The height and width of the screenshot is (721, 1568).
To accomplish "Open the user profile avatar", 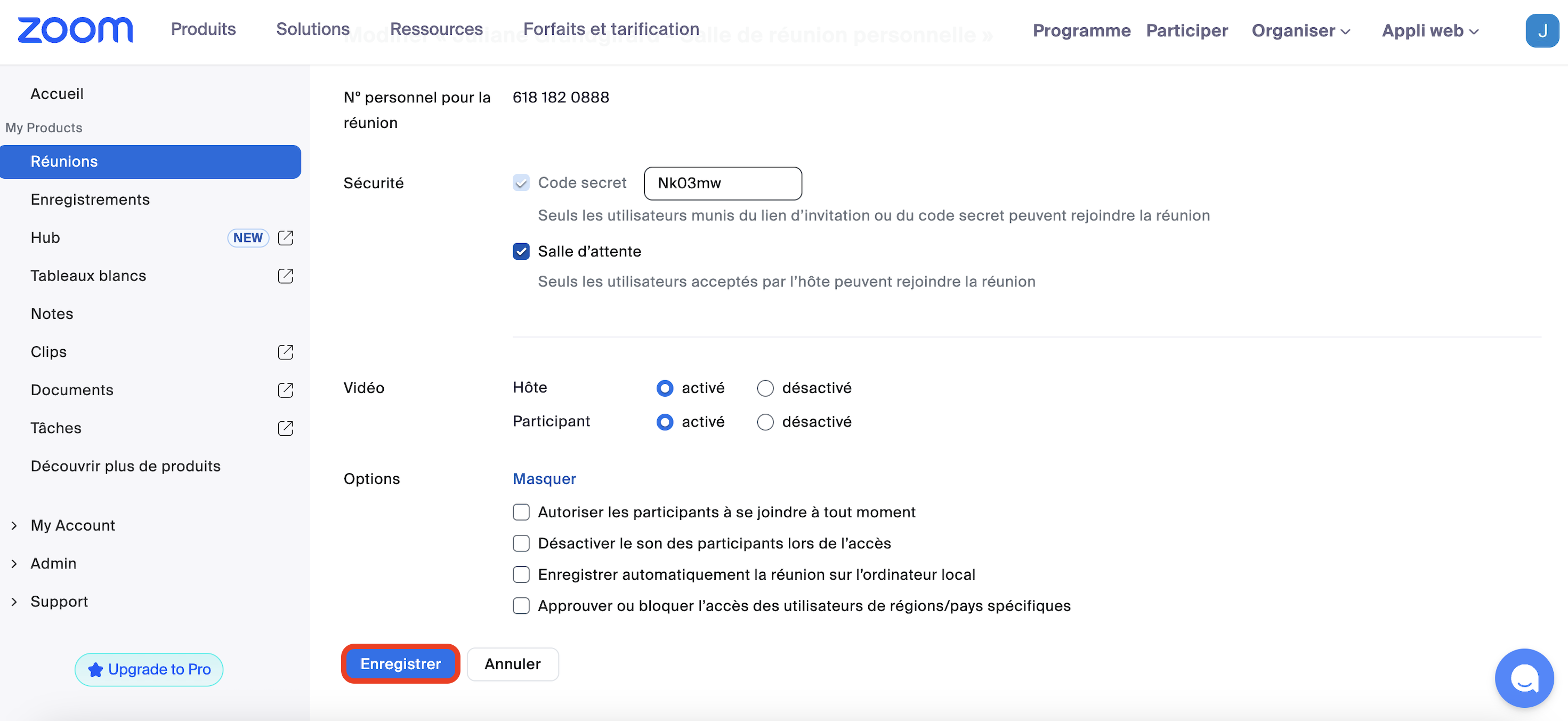I will [x=1541, y=30].
